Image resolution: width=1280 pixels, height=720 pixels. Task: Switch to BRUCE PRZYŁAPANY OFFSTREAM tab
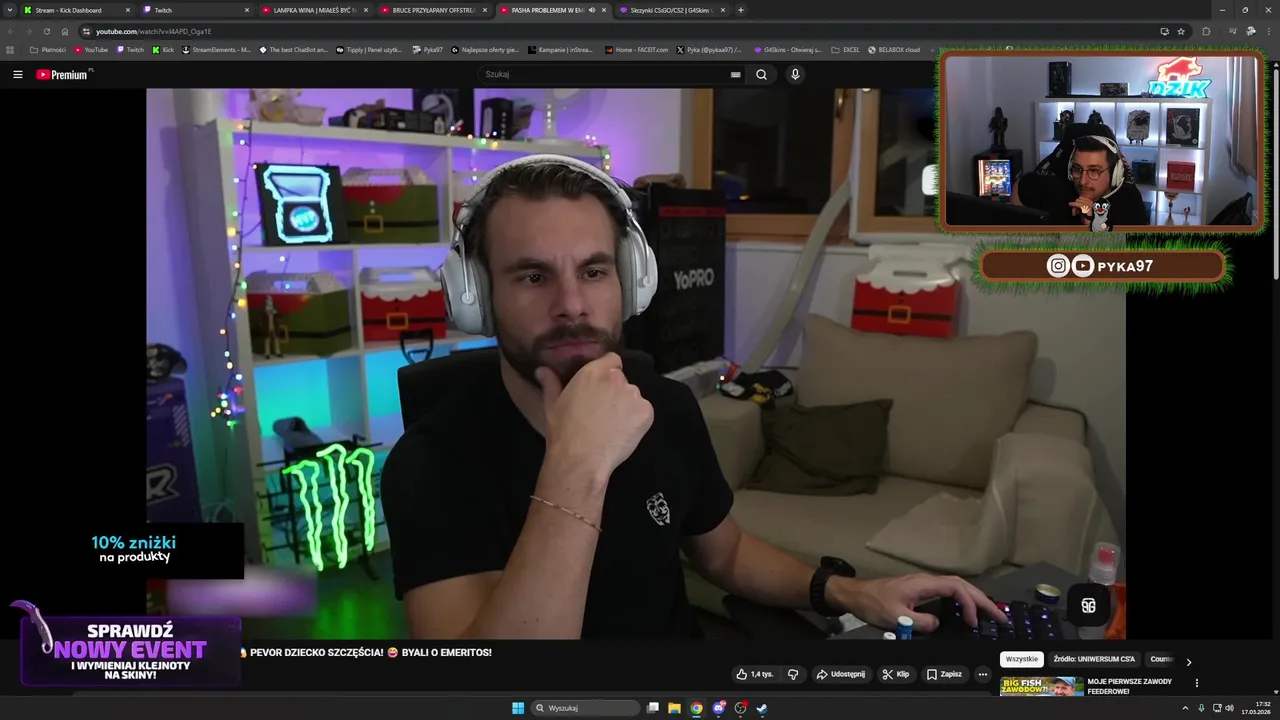click(433, 10)
